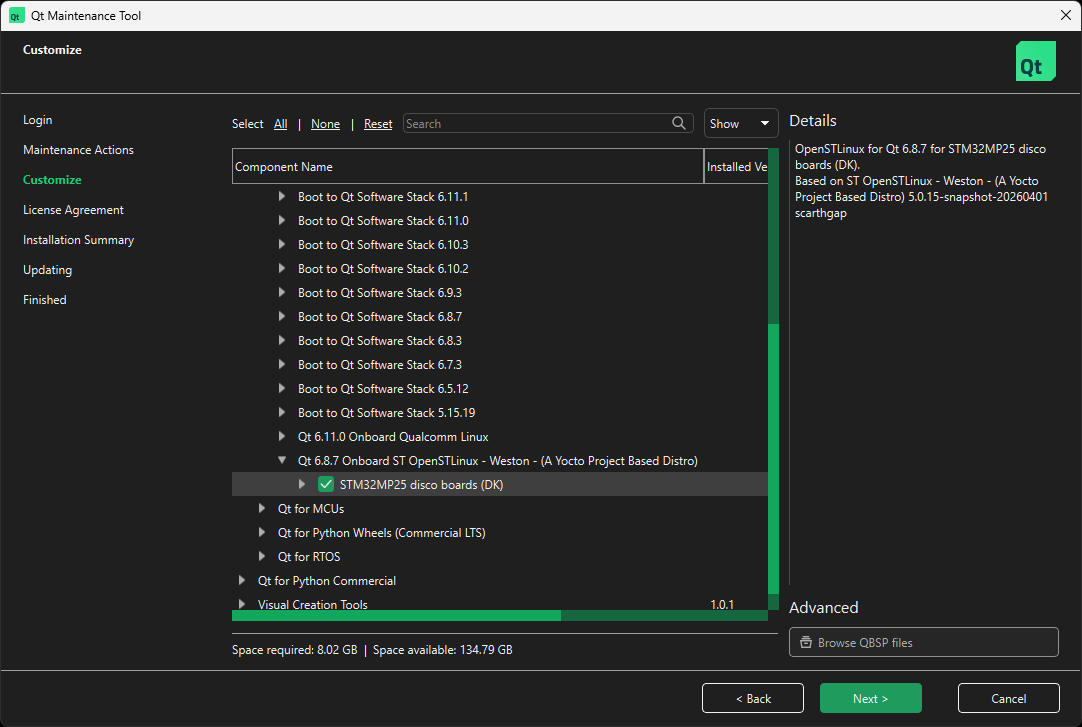Select Login from the sidebar
This screenshot has width=1082, height=727.
tap(37, 119)
